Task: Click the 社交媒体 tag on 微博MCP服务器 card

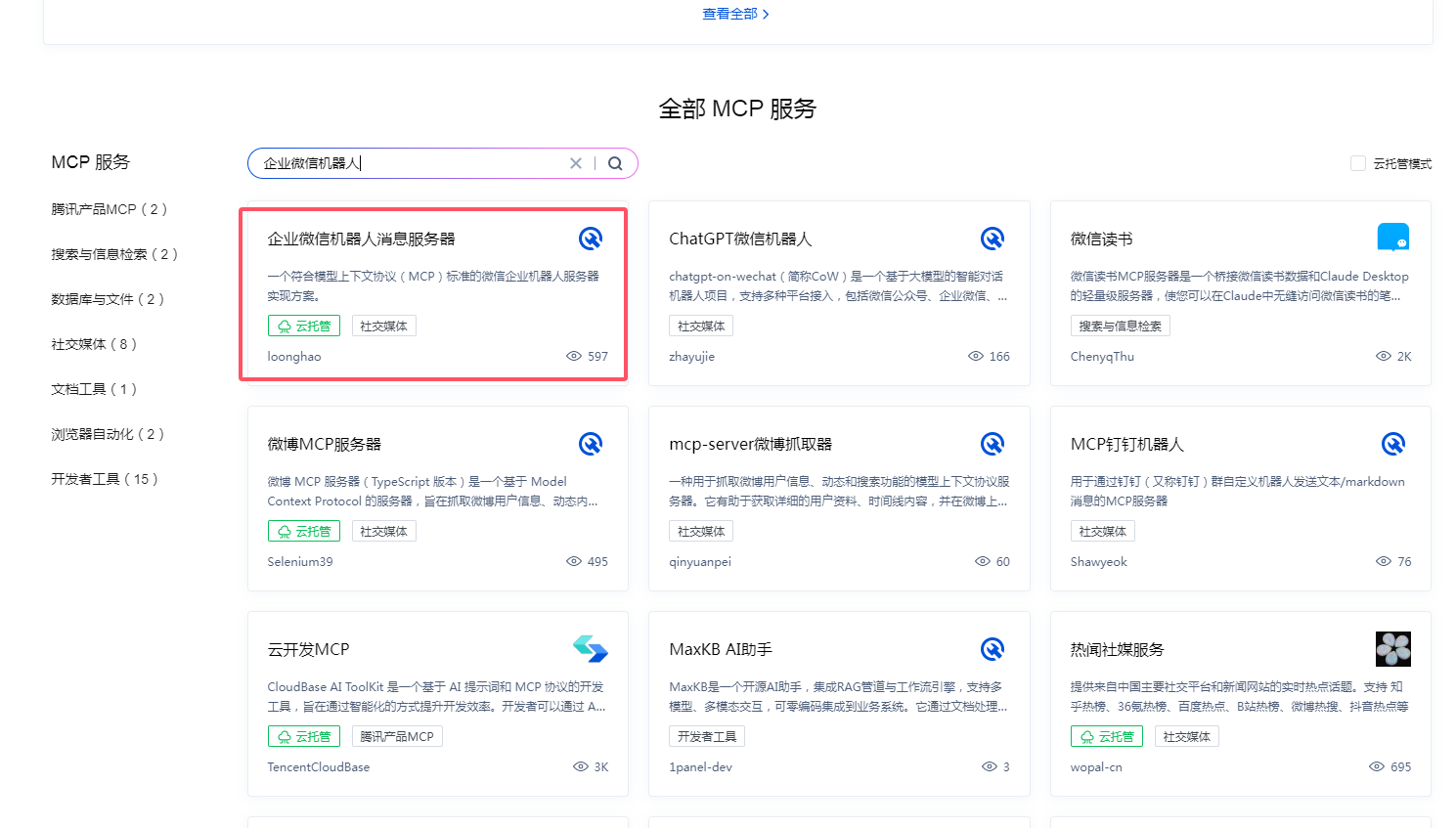Action: pos(384,531)
